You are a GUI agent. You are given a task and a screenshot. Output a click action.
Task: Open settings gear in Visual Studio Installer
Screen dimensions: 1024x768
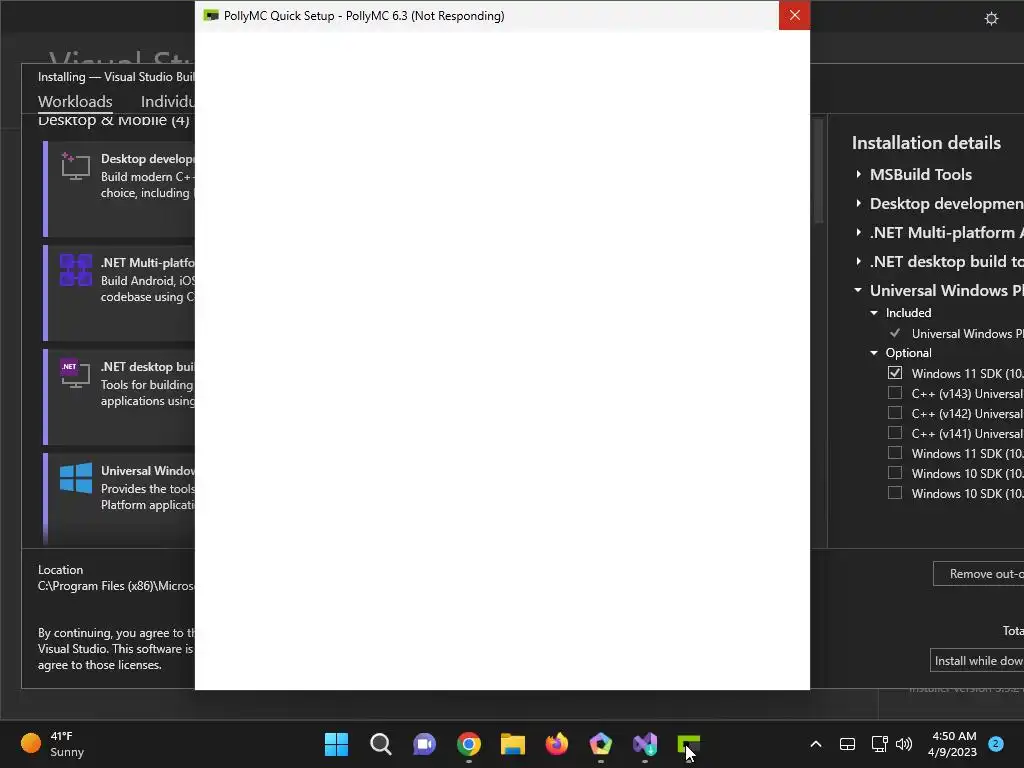coord(991,19)
